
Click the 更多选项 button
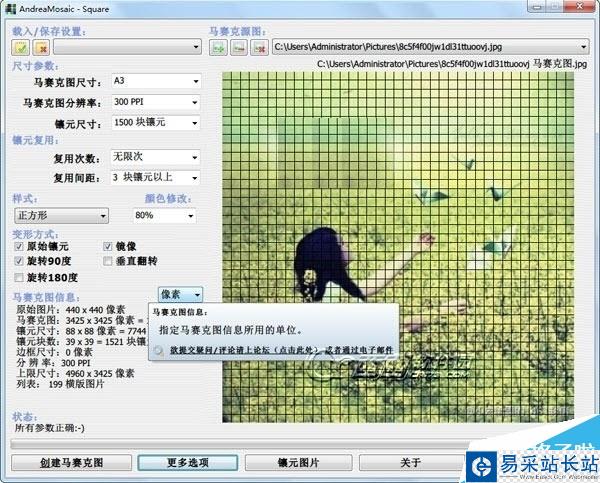188,463
